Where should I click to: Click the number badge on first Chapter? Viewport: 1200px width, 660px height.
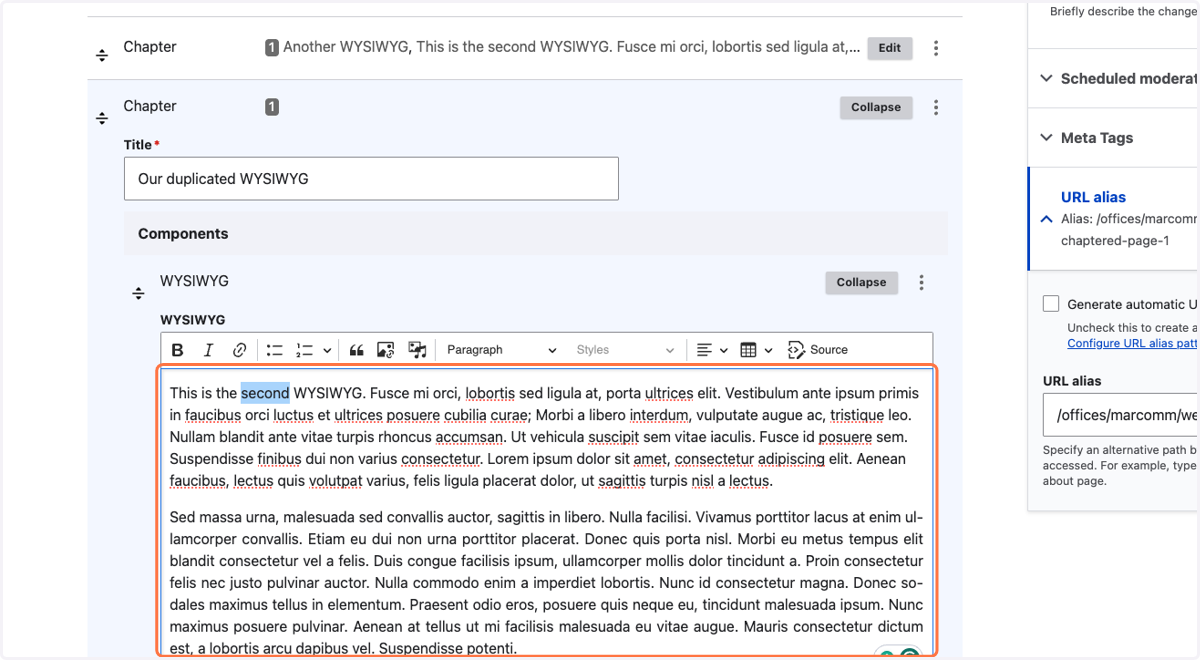(x=272, y=47)
